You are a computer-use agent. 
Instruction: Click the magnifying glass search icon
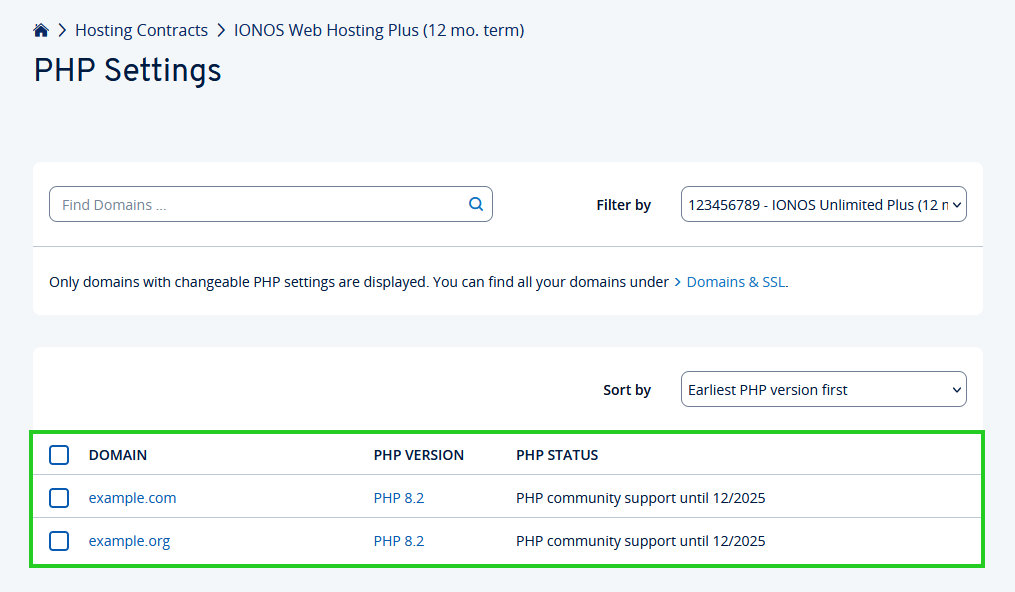tap(476, 203)
